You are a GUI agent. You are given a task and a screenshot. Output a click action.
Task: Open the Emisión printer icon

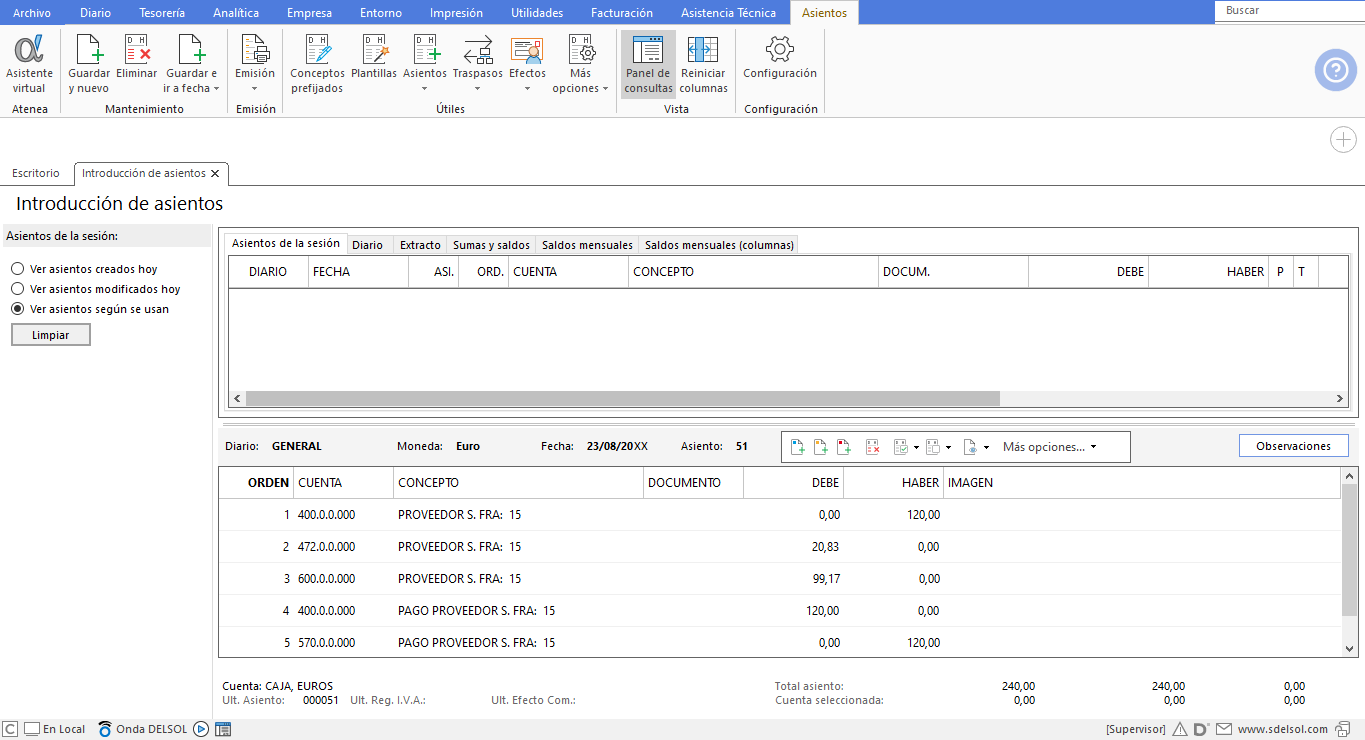coord(255,49)
